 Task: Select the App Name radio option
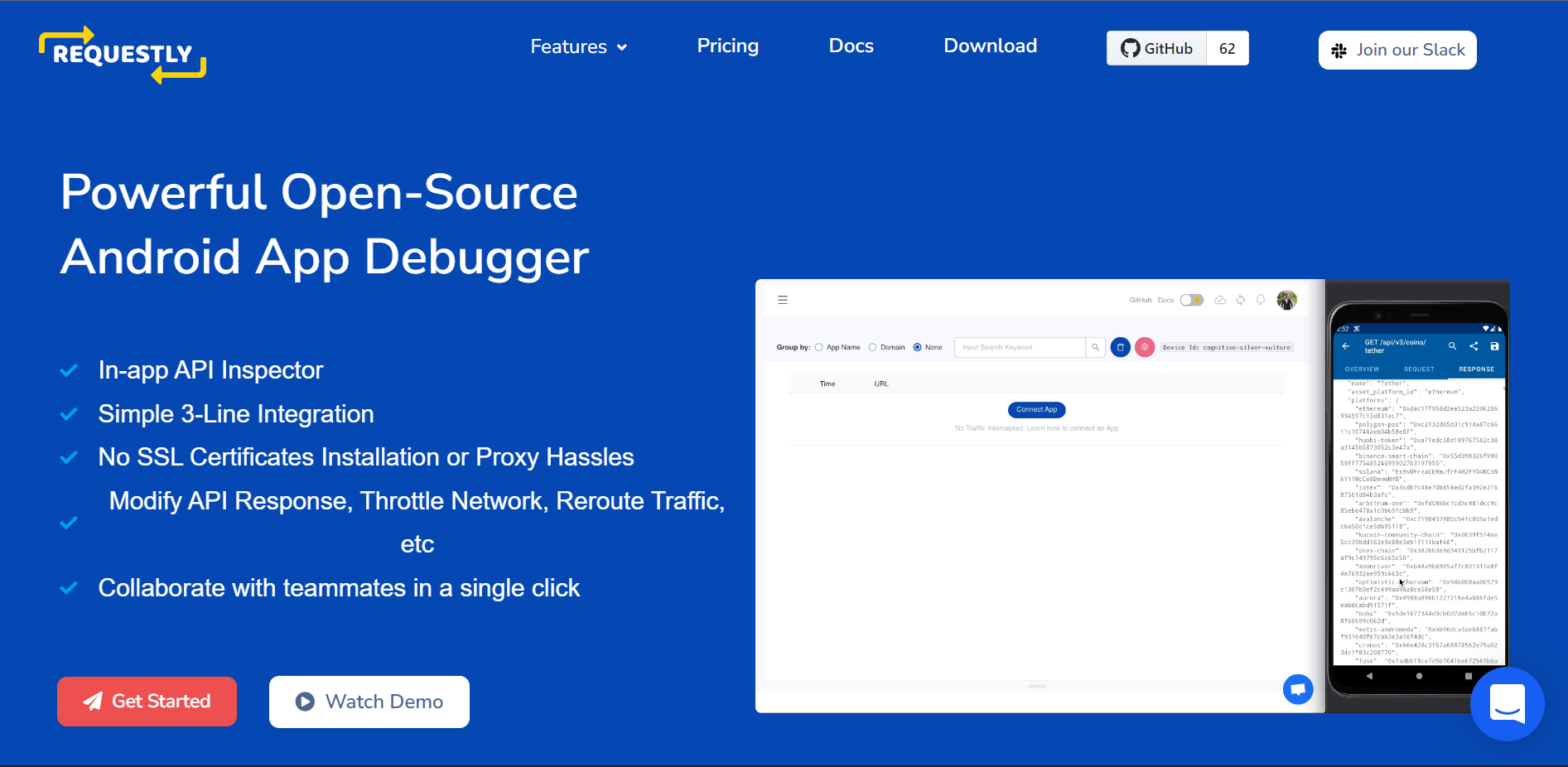point(837,347)
